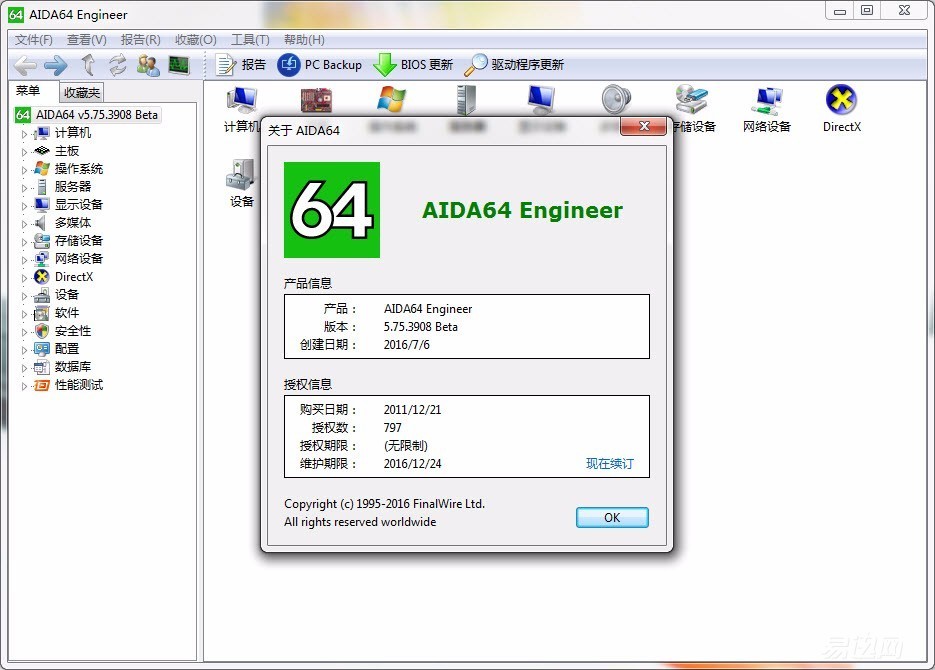Screen dimensions: 935x670
Task: Click the (无限制) license period value
Action: (x=405, y=445)
